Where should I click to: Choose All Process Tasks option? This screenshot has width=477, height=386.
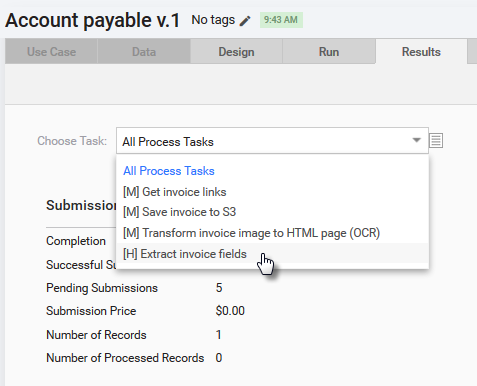272,171
